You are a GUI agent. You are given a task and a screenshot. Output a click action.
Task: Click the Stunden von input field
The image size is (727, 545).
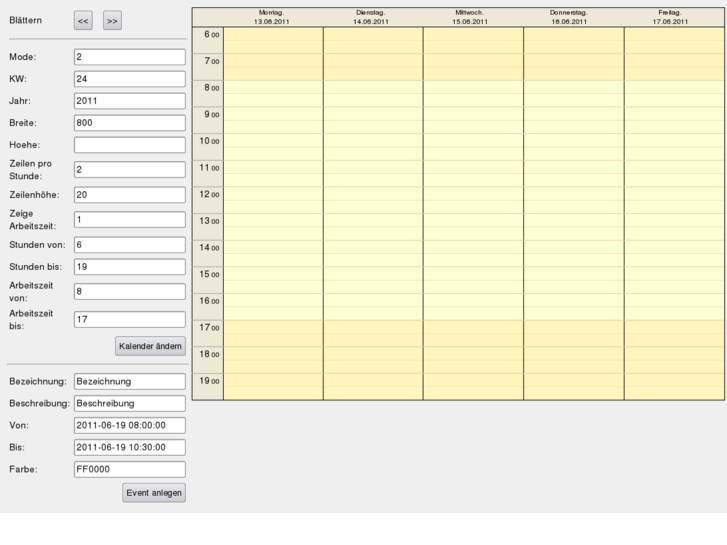pyautogui.click(x=130, y=245)
